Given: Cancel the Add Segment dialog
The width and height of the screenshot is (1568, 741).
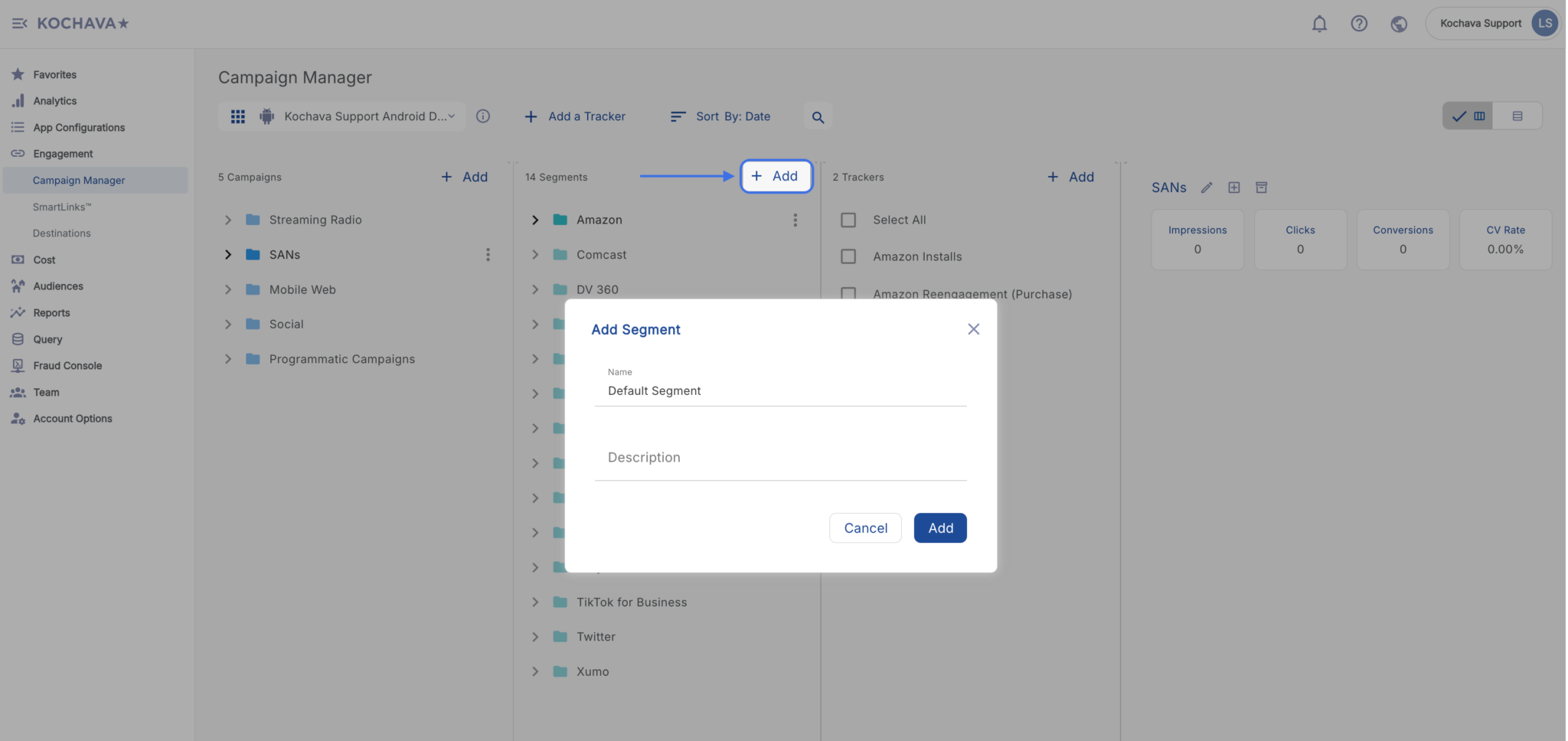Looking at the screenshot, I should coord(865,528).
